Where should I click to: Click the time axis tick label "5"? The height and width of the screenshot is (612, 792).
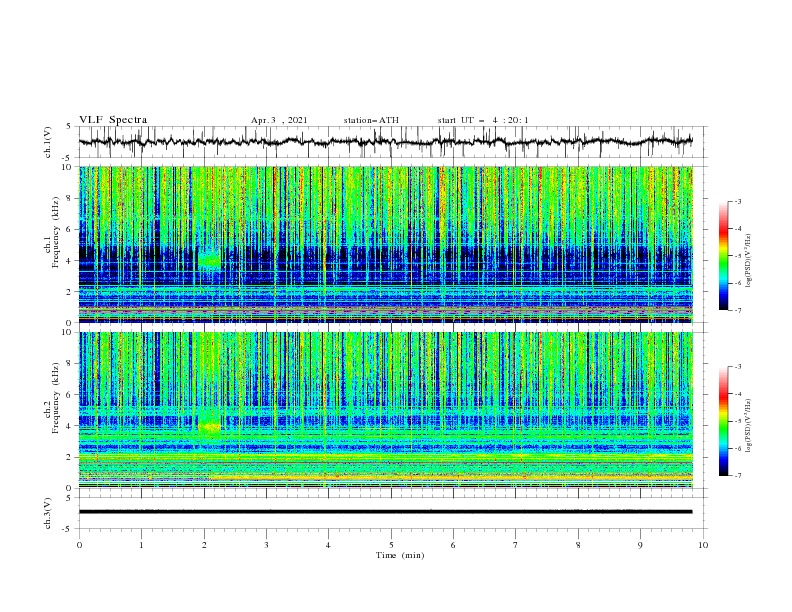click(x=391, y=545)
